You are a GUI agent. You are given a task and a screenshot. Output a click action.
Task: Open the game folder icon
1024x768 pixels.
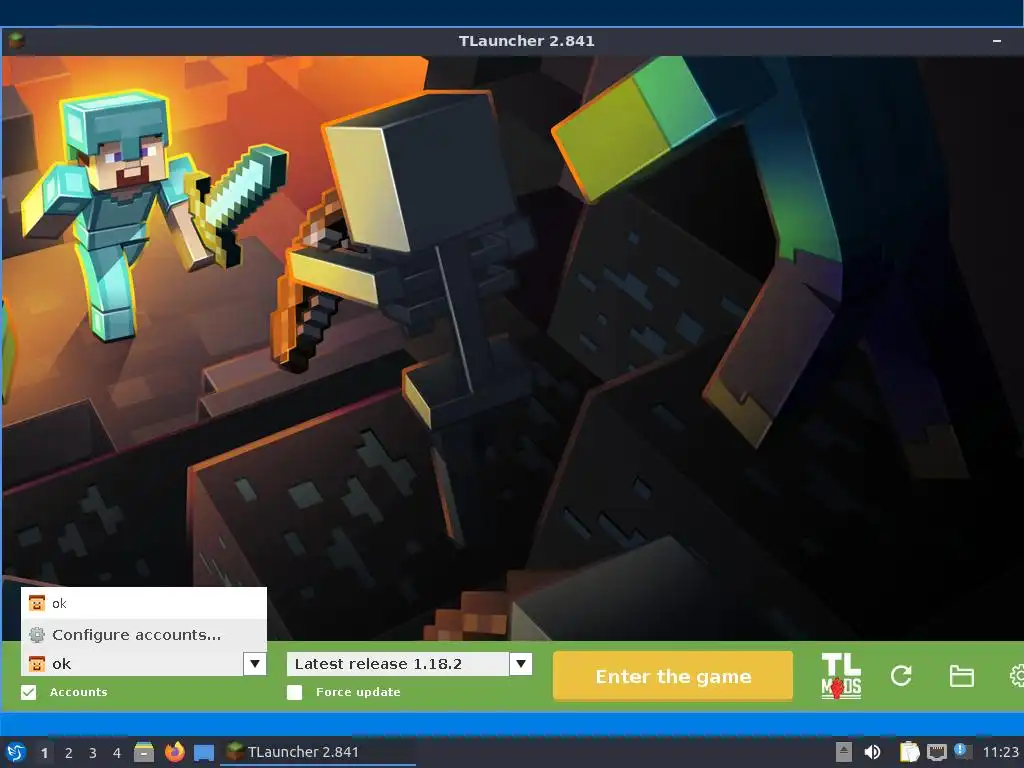click(x=961, y=676)
